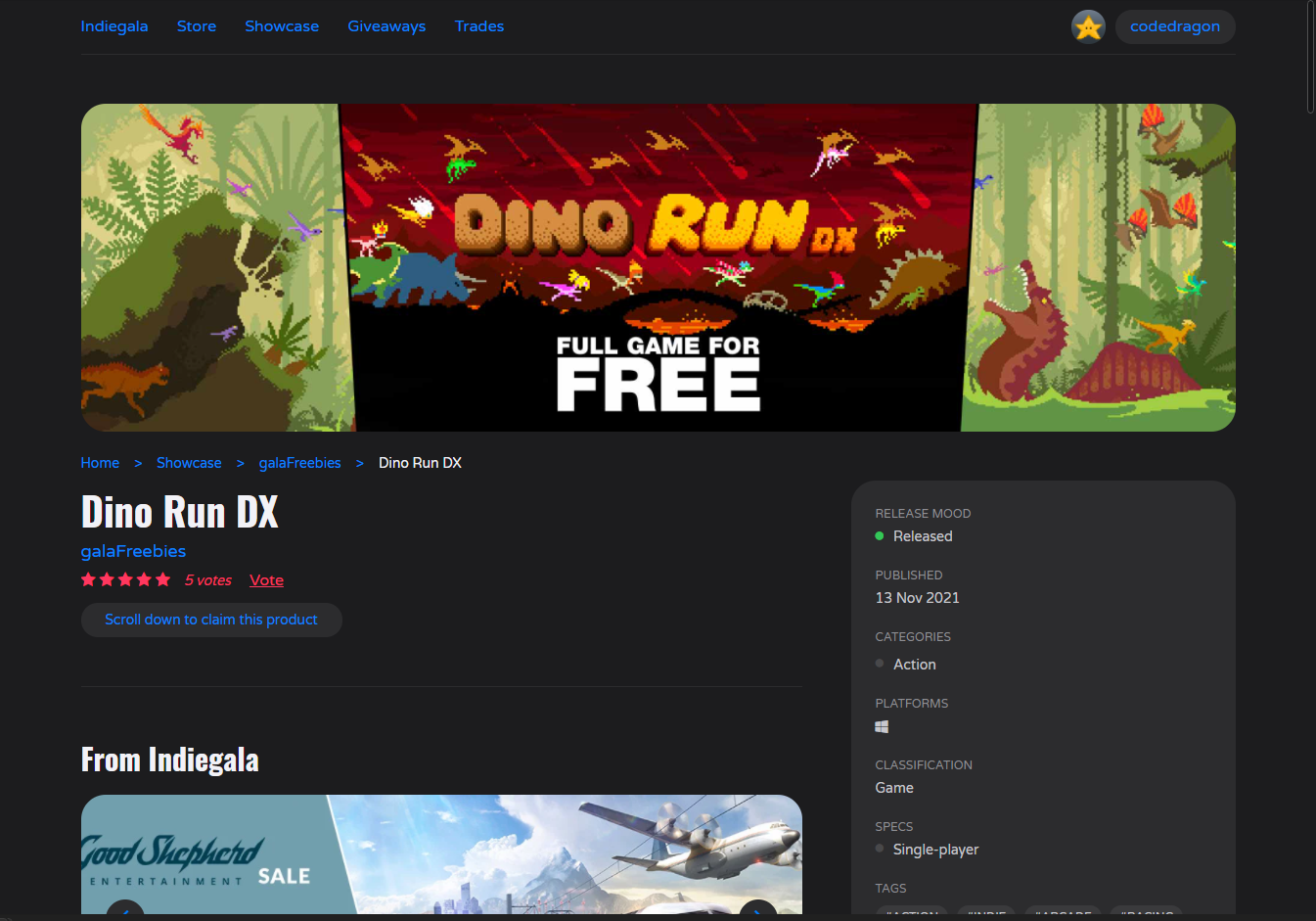Viewport: 1316px width, 921px height.
Task: Open the codedragon account button
Action: pyautogui.click(x=1175, y=26)
